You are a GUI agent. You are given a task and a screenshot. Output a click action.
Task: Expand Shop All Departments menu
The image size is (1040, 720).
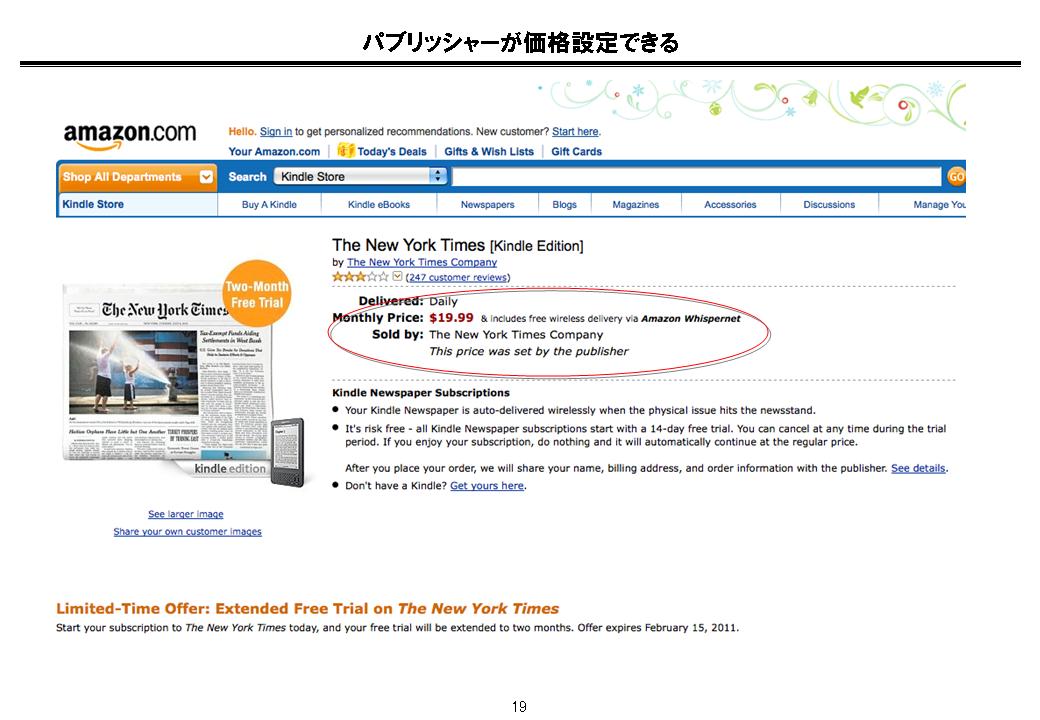pyautogui.click(x=137, y=177)
